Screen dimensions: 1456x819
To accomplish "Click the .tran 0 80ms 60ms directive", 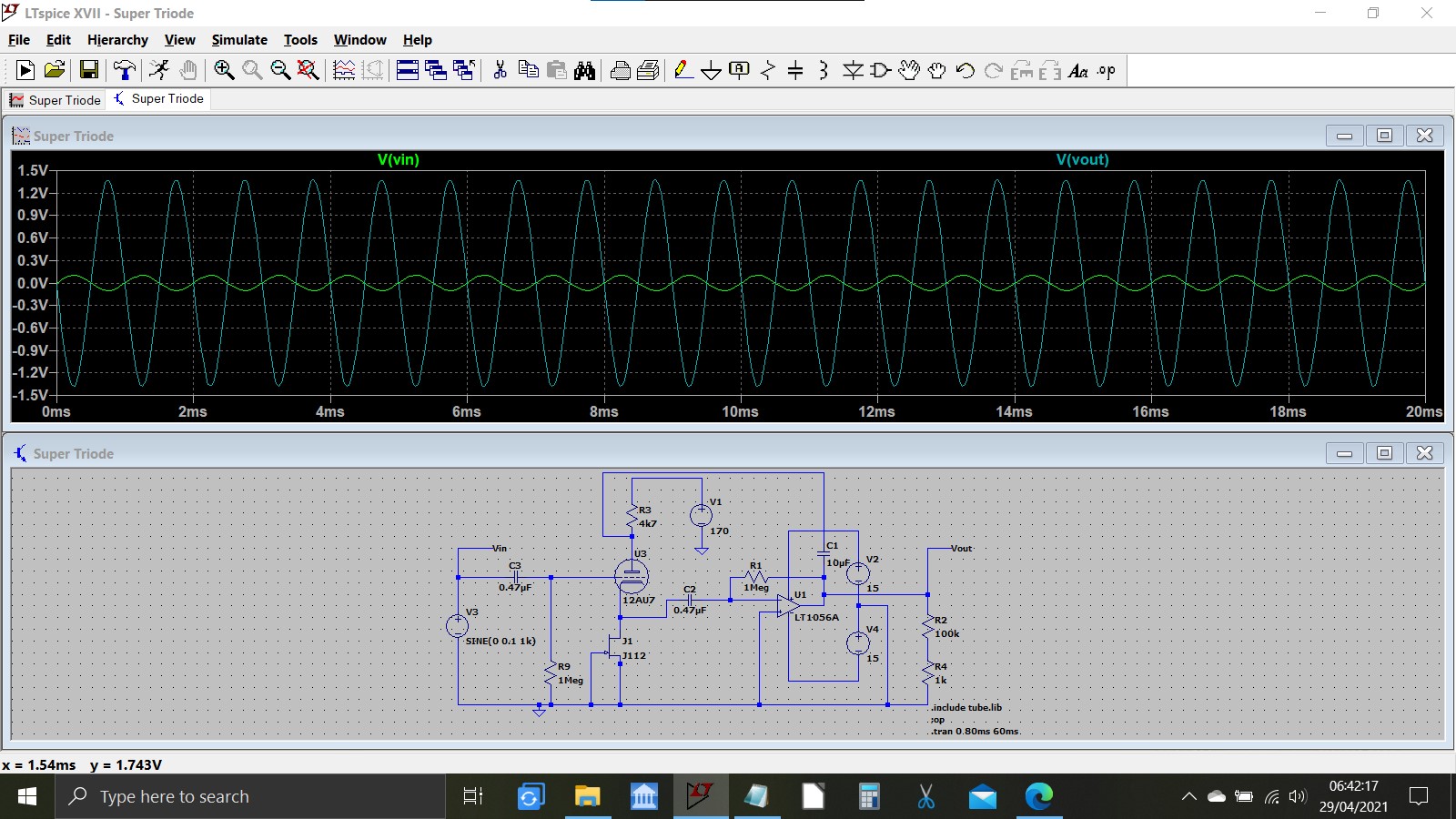I will coord(975,731).
